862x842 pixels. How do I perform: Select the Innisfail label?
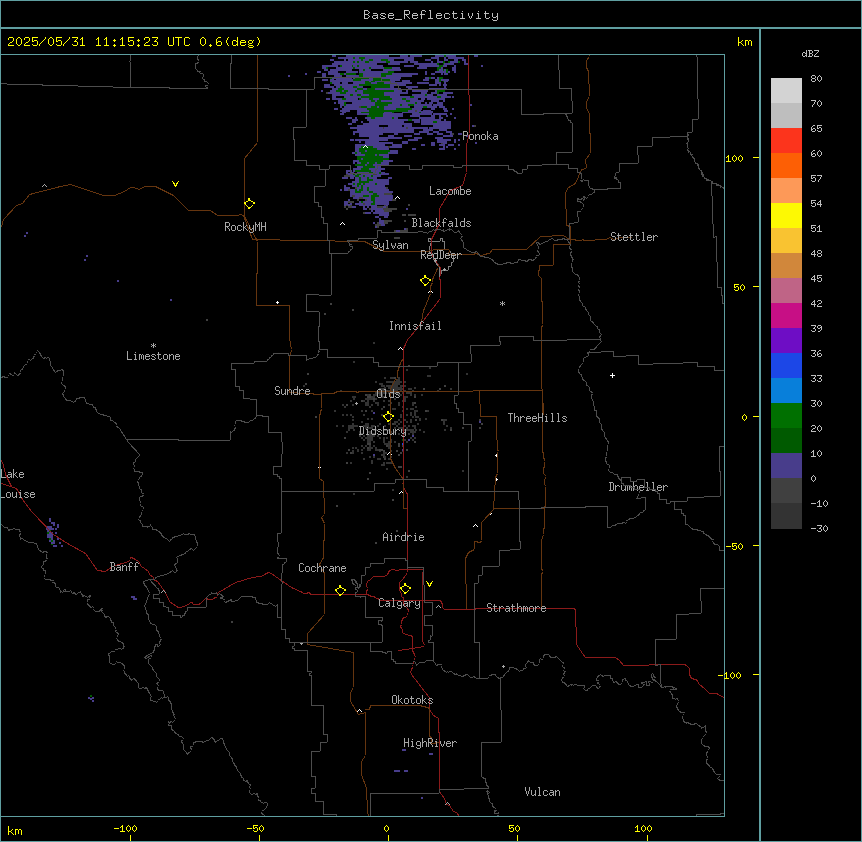click(x=415, y=326)
